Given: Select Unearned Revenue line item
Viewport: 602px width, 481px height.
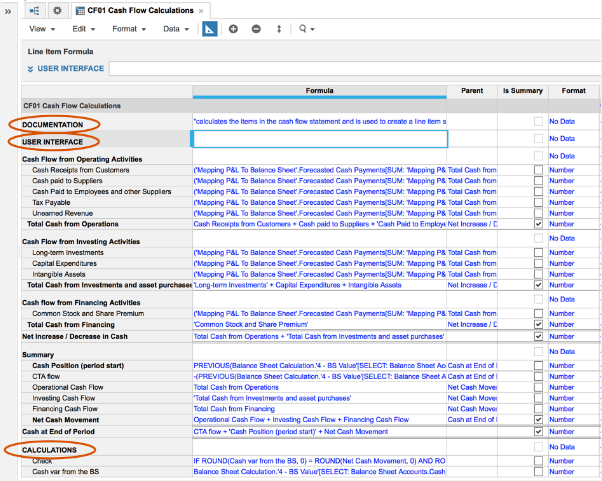Looking at the screenshot, I should [x=107, y=213].
